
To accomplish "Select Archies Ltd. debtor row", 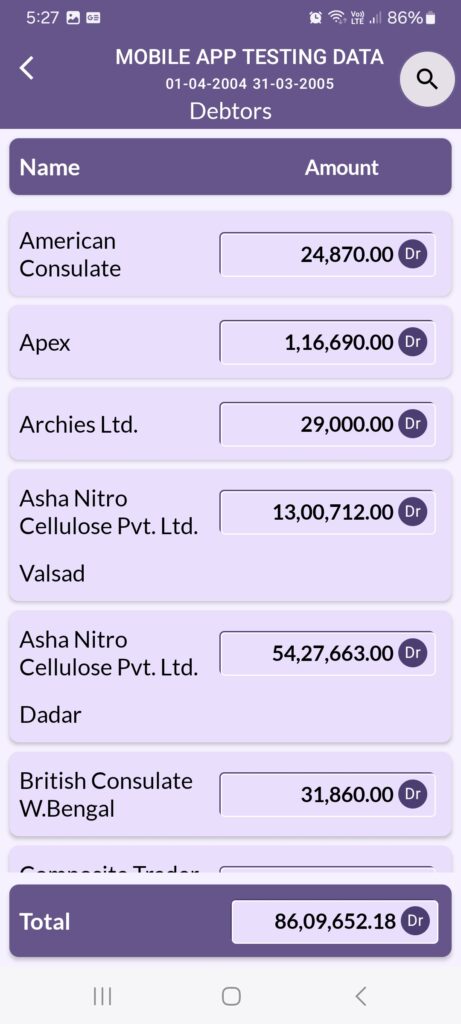I will (x=230, y=424).
